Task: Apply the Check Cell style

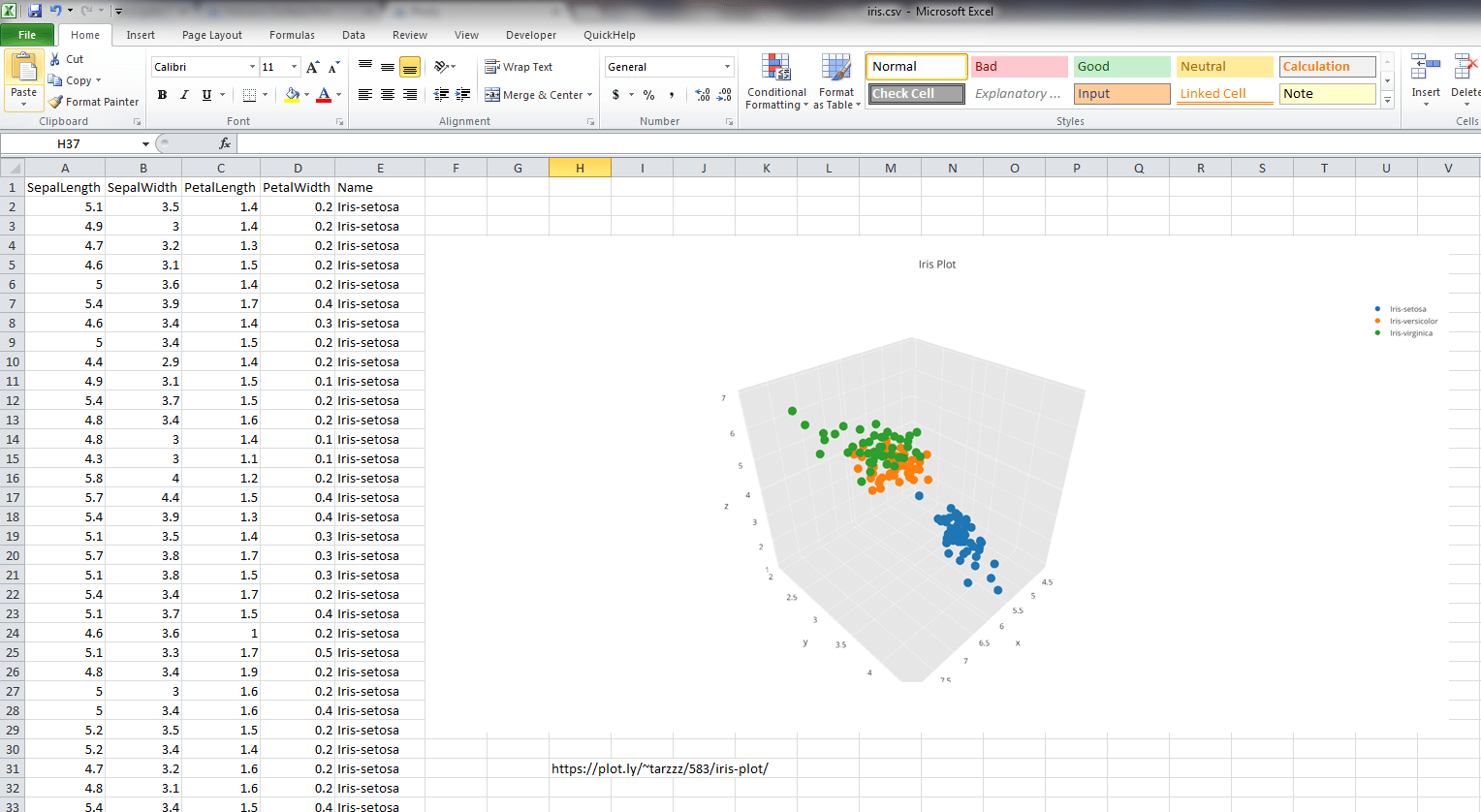Action: (x=916, y=94)
